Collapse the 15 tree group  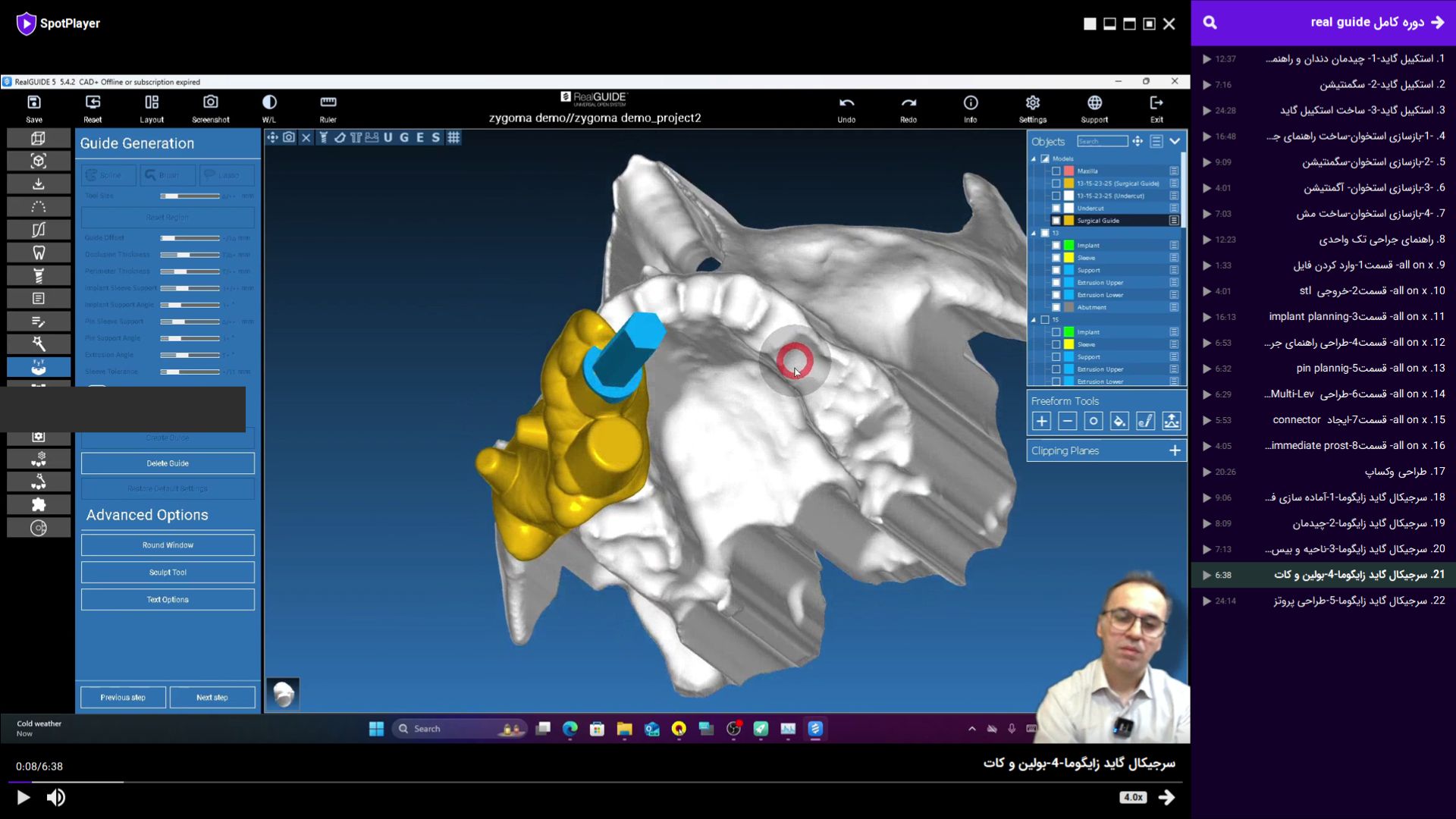1034,320
